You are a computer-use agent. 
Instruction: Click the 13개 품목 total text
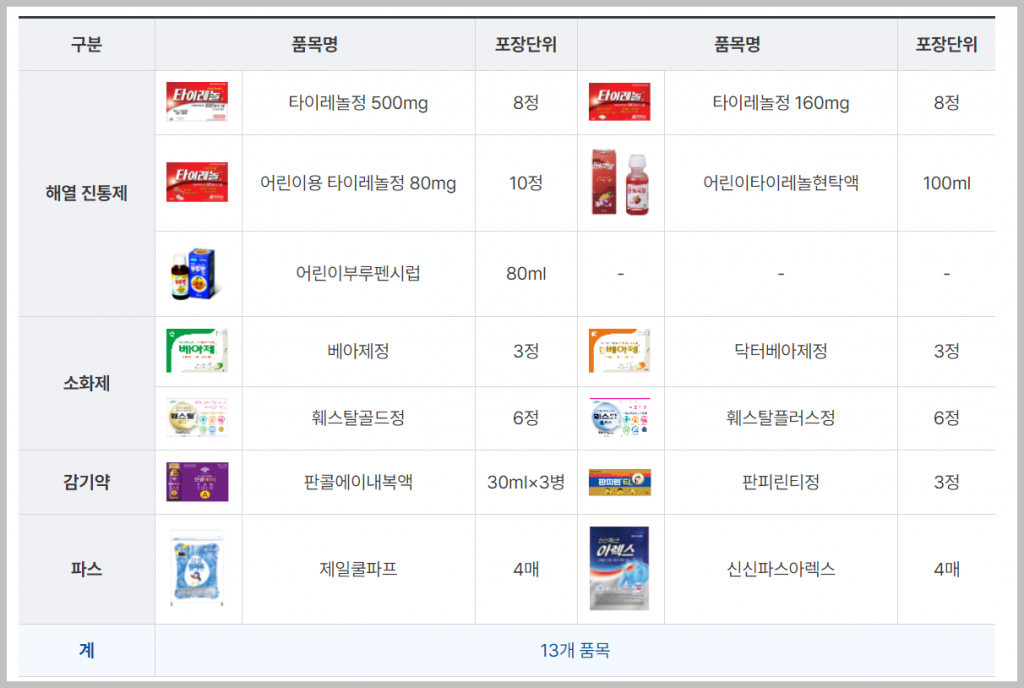click(x=575, y=650)
